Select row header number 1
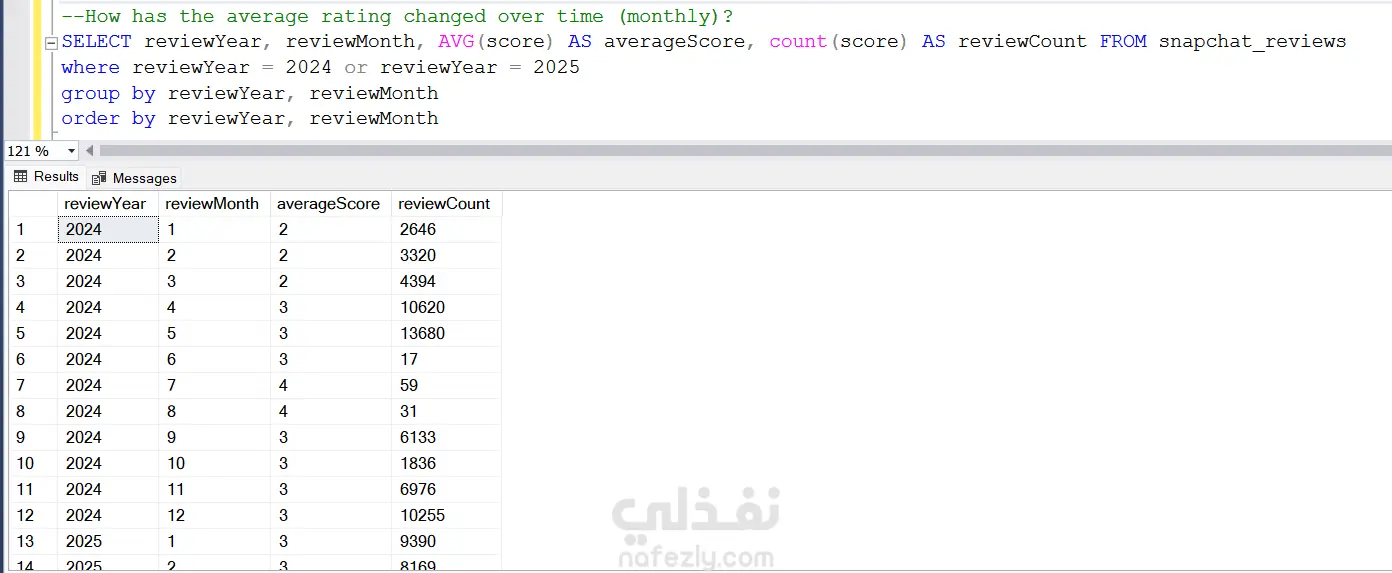Screen dimensions: 1392x573 33,230
